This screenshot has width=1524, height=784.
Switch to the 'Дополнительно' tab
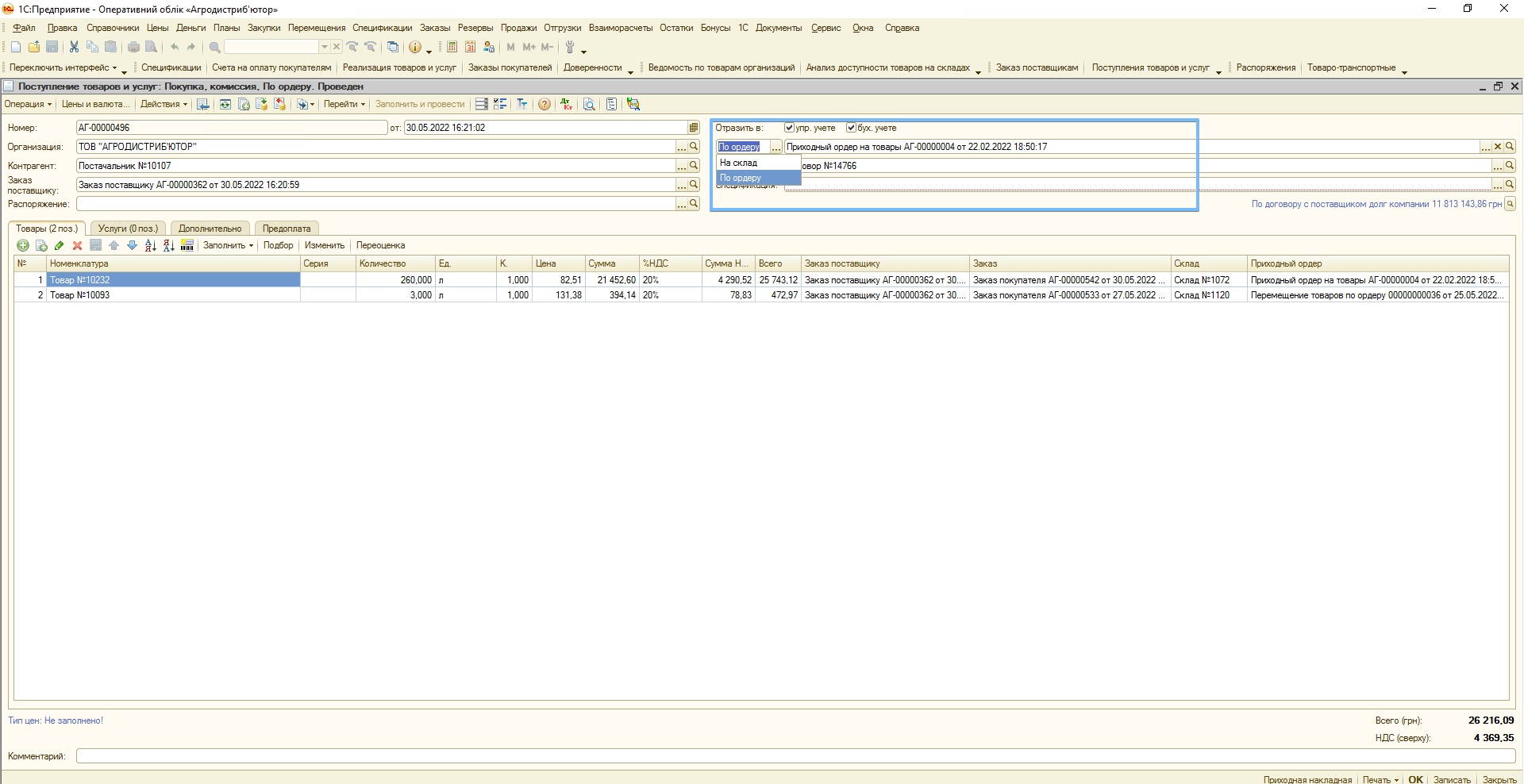(210, 229)
